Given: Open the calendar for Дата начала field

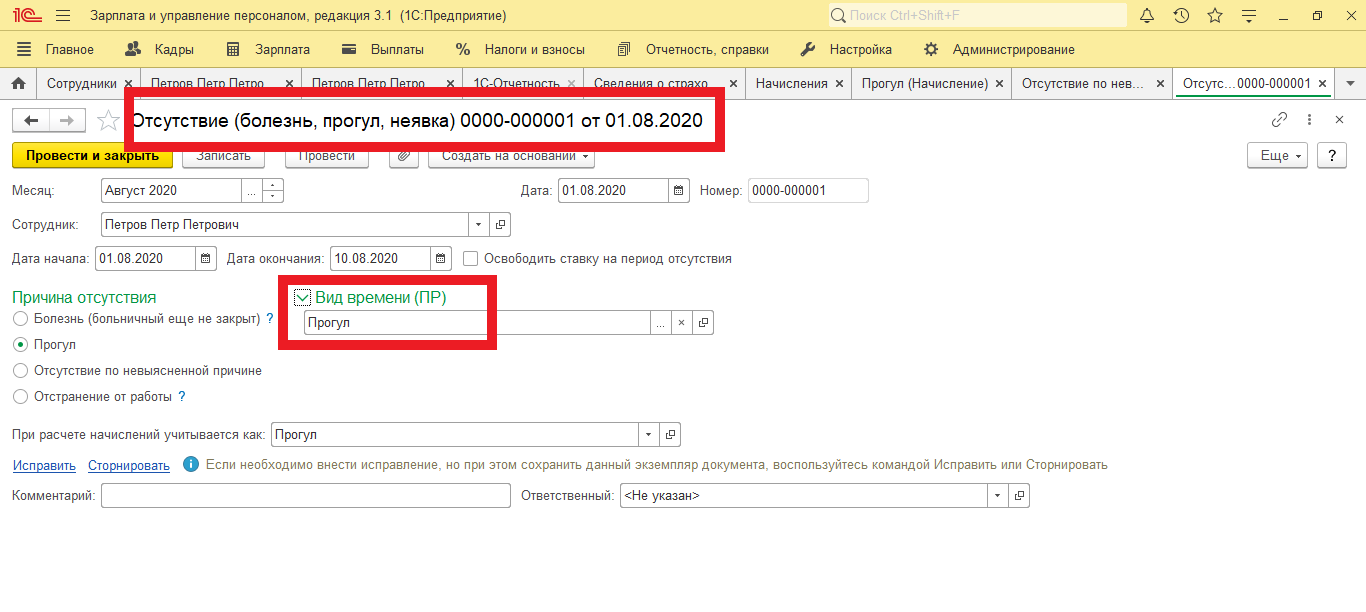Looking at the screenshot, I should (x=203, y=257).
